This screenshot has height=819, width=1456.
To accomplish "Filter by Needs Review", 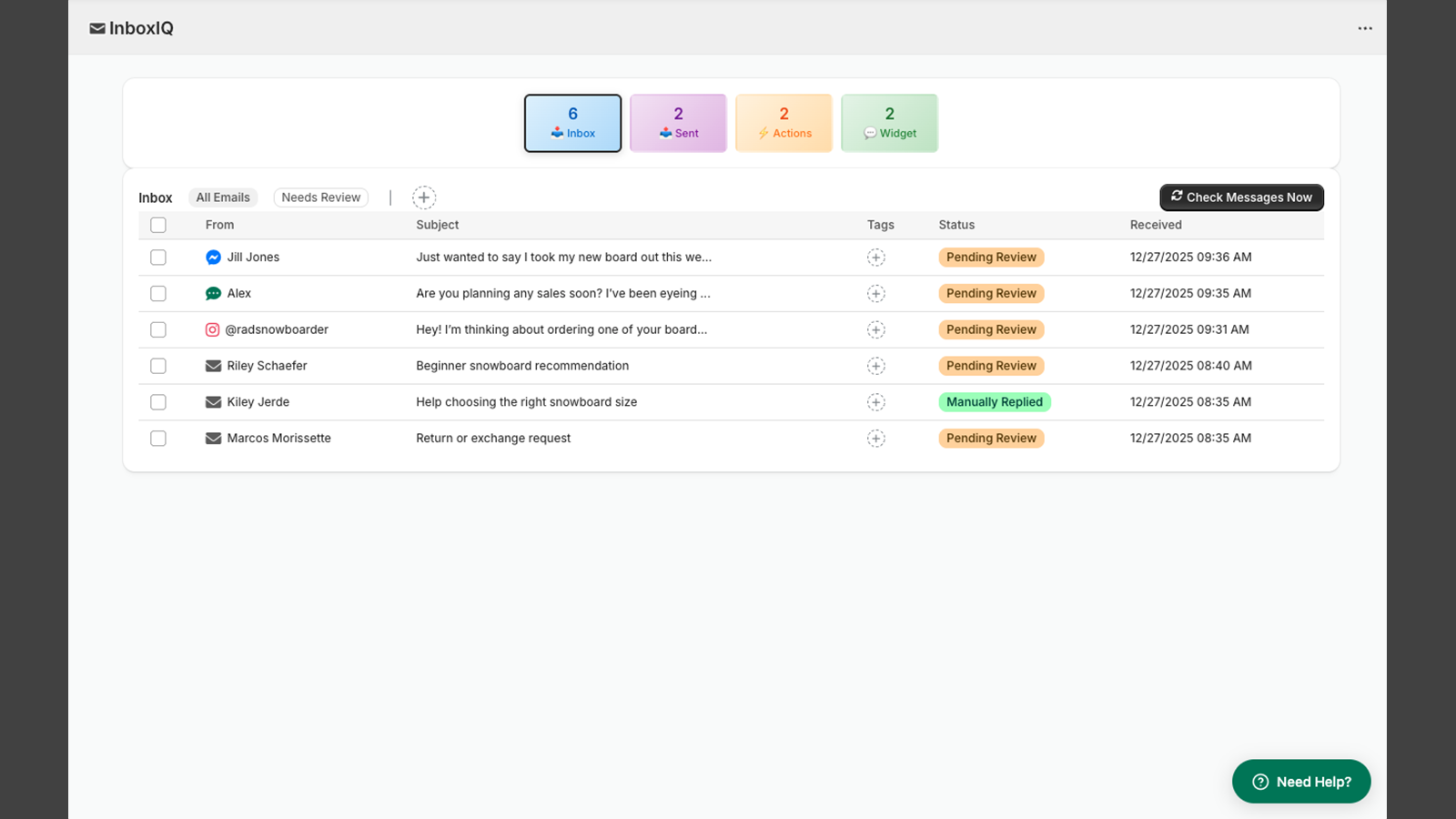I will pos(320,197).
